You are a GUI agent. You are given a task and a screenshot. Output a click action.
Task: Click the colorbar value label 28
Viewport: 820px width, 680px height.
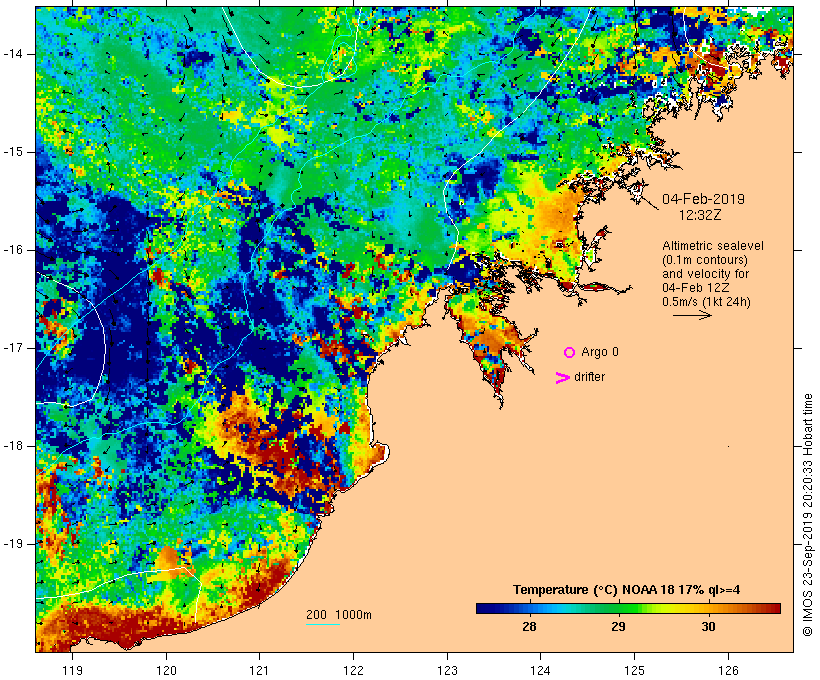pos(529,627)
